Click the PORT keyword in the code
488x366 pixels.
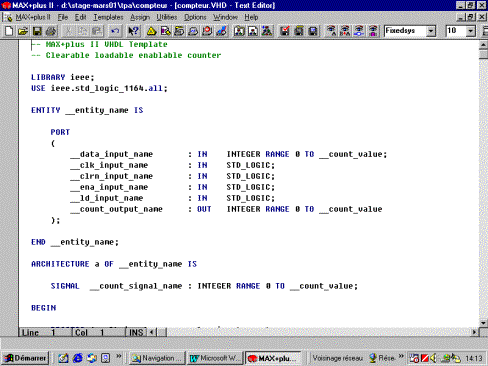coord(60,132)
